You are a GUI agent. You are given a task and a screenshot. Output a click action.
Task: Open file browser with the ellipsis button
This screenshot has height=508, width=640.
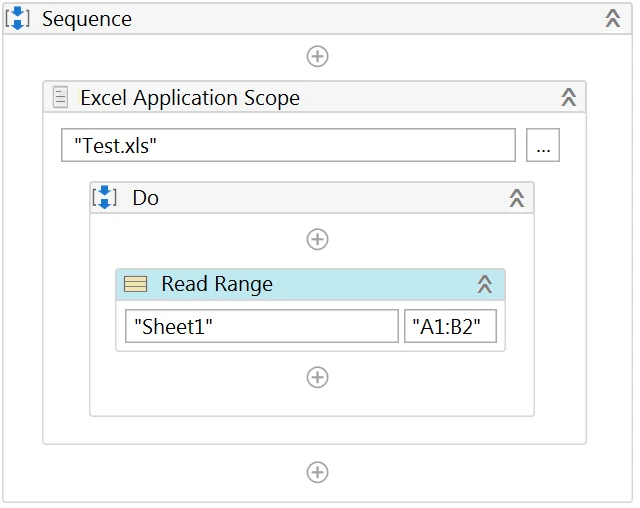[x=543, y=145]
